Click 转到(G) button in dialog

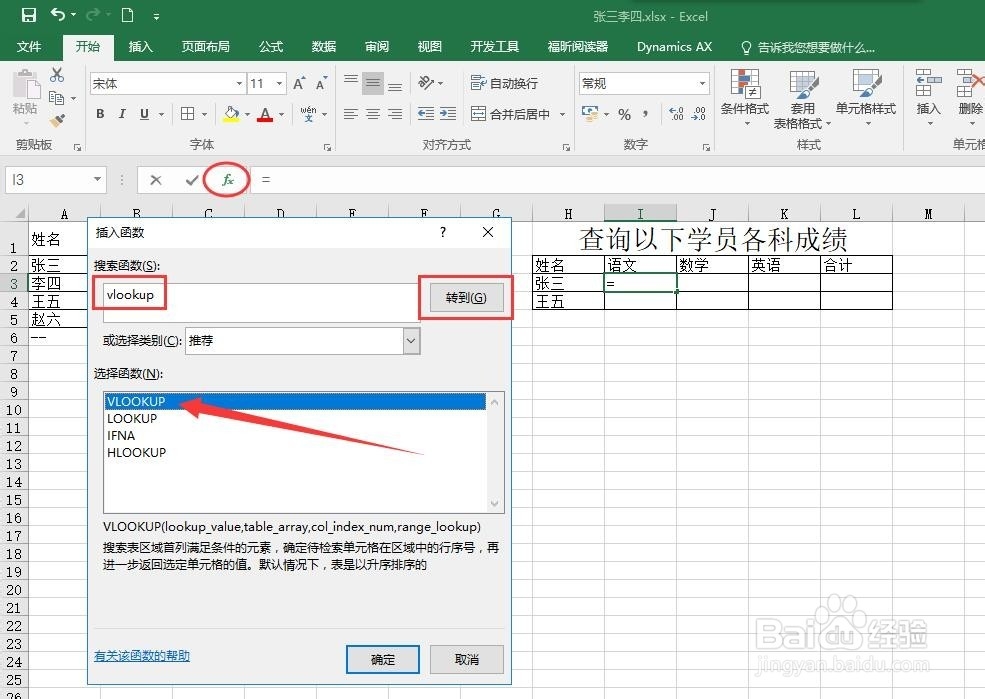tap(466, 298)
